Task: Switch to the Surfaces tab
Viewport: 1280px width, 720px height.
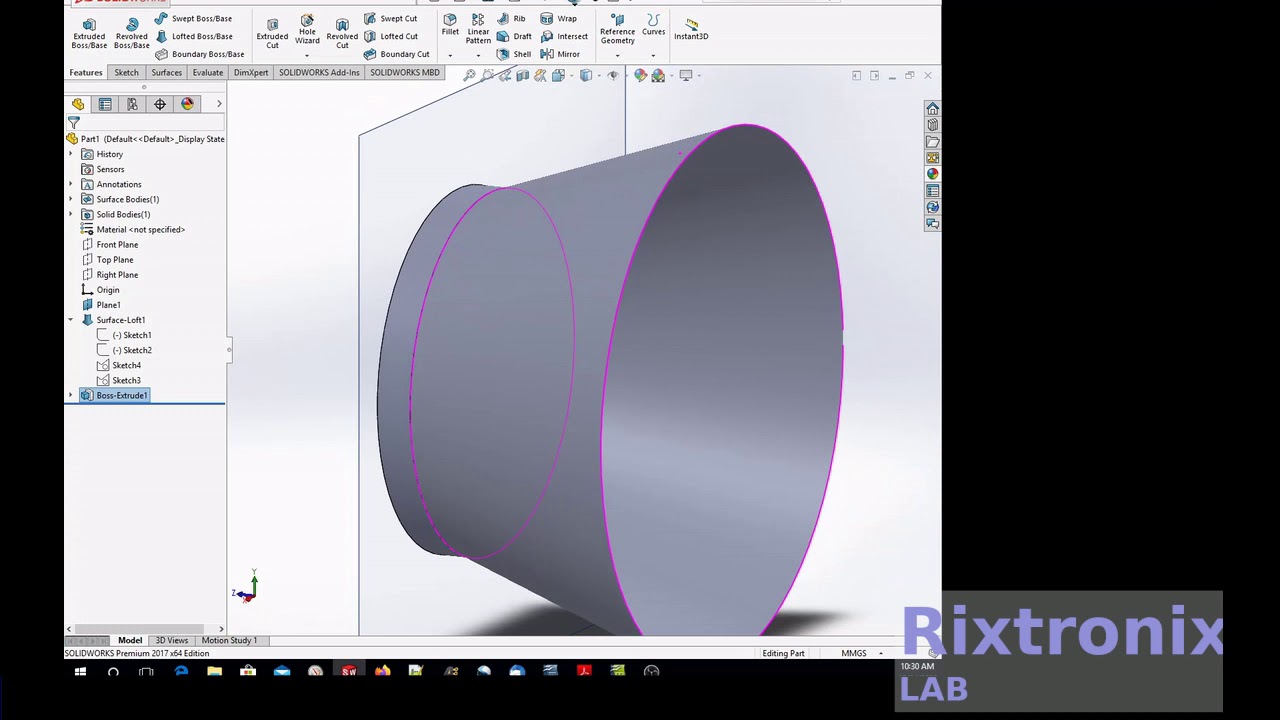Action: pos(166,73)
